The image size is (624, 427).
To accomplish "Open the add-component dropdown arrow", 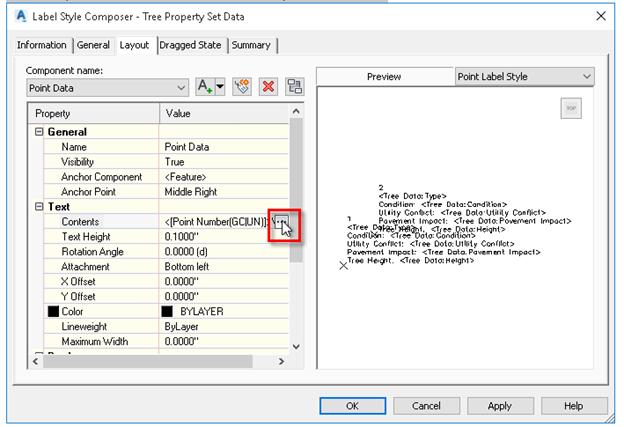I will [220, 87].
